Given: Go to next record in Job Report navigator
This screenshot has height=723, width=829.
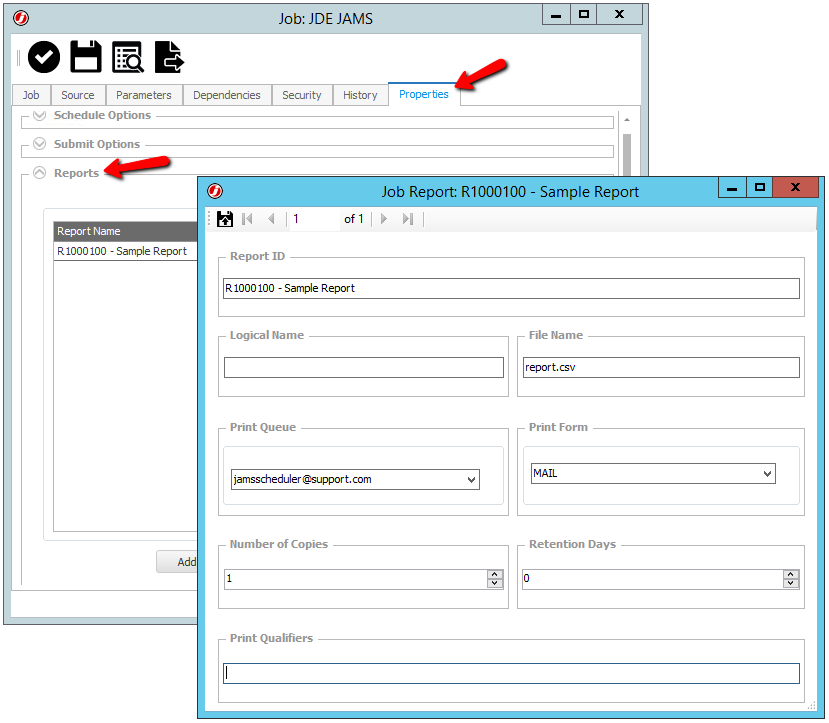Looking at the screenshot, I should (x=384, y=219).
